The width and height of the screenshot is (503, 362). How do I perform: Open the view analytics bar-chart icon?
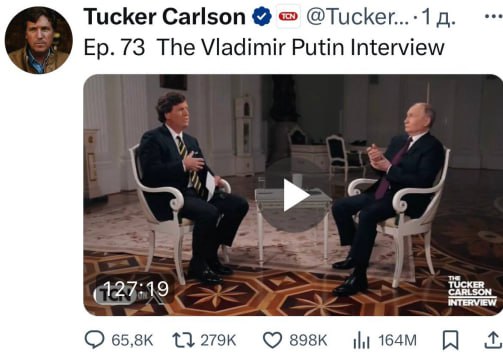click(361, 340)
